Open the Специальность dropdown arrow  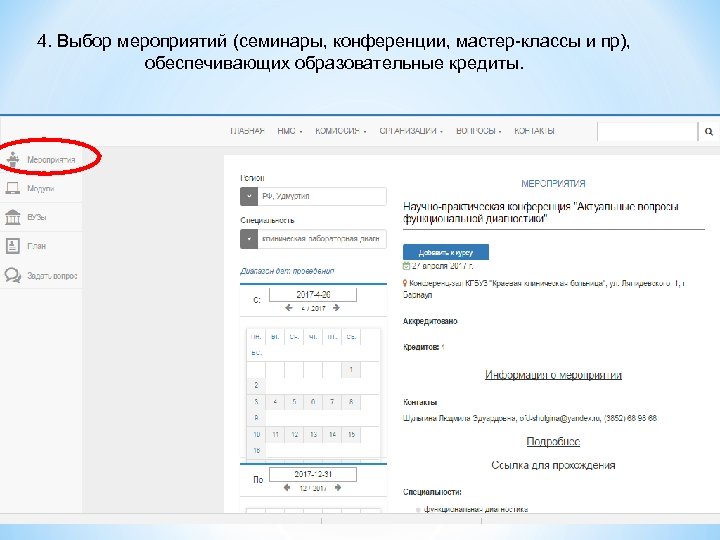point(249,239)
